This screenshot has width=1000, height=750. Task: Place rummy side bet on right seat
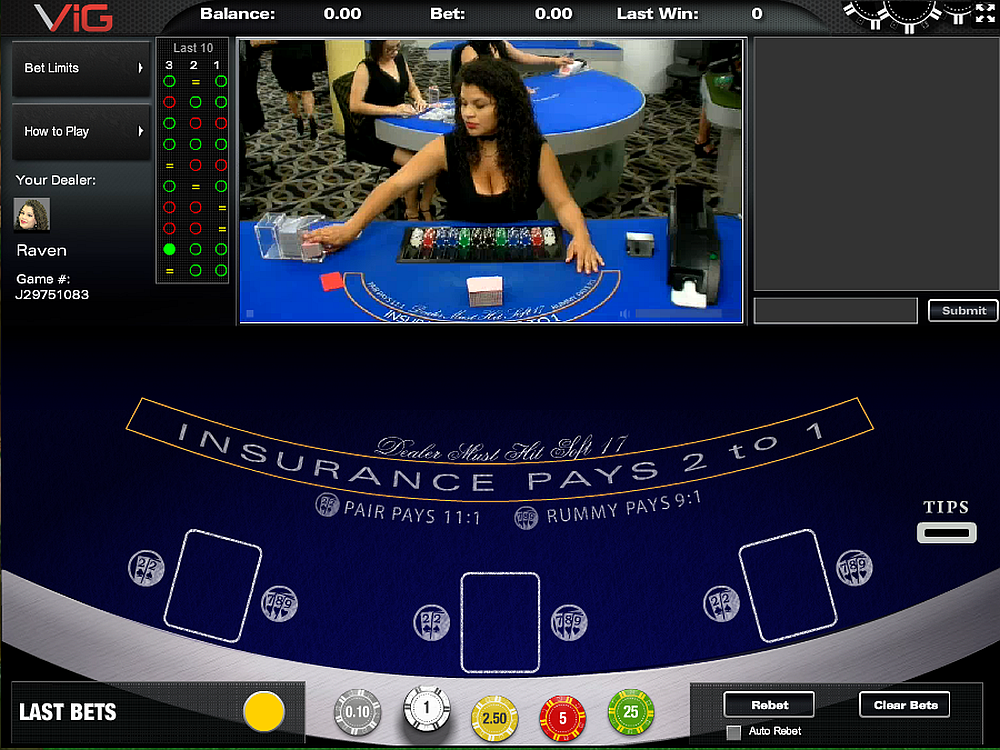pos(854,568)
